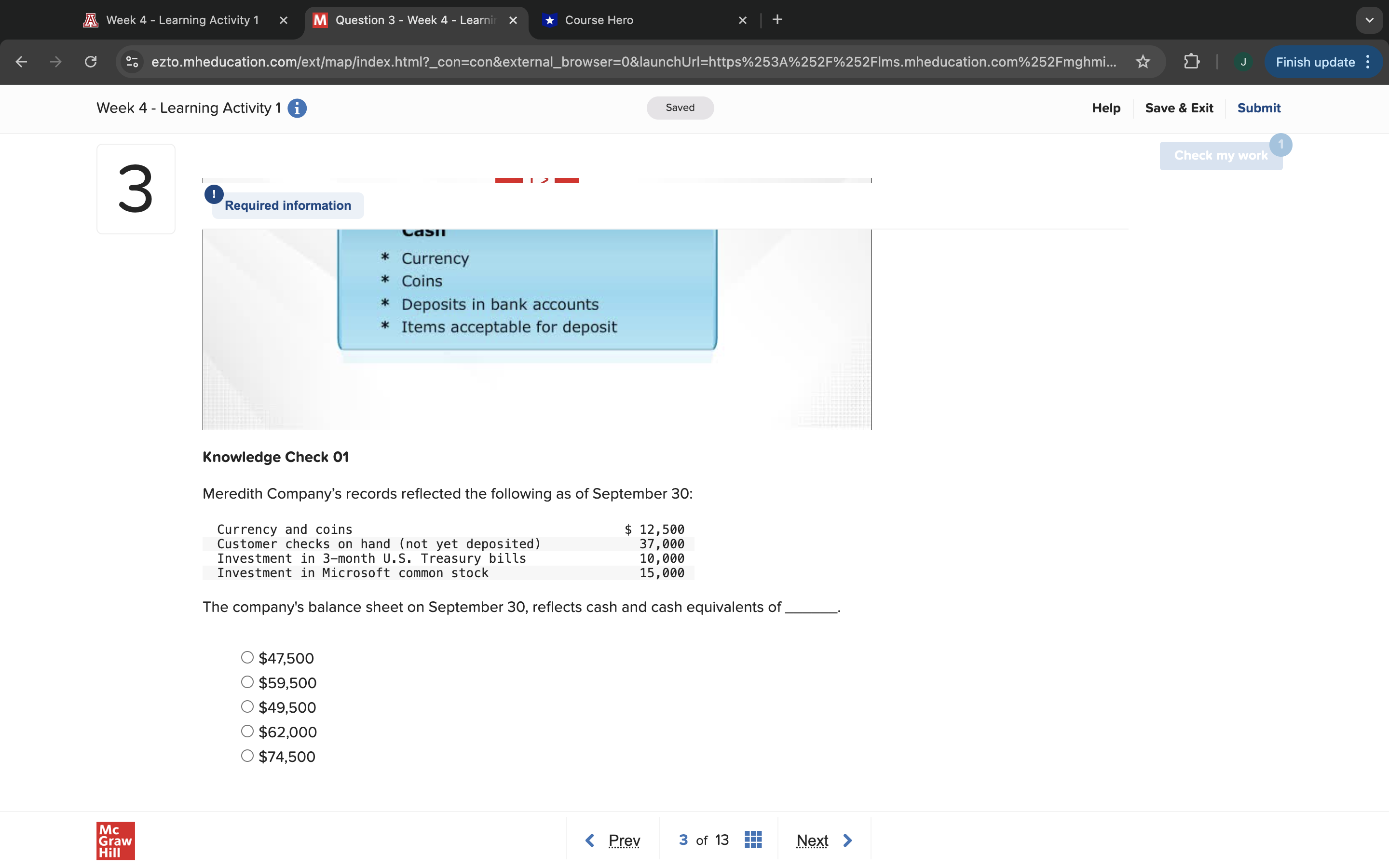Go to next question chevron
The image size is (1389, 868).
pyautogui.click(x=847, y=841)
